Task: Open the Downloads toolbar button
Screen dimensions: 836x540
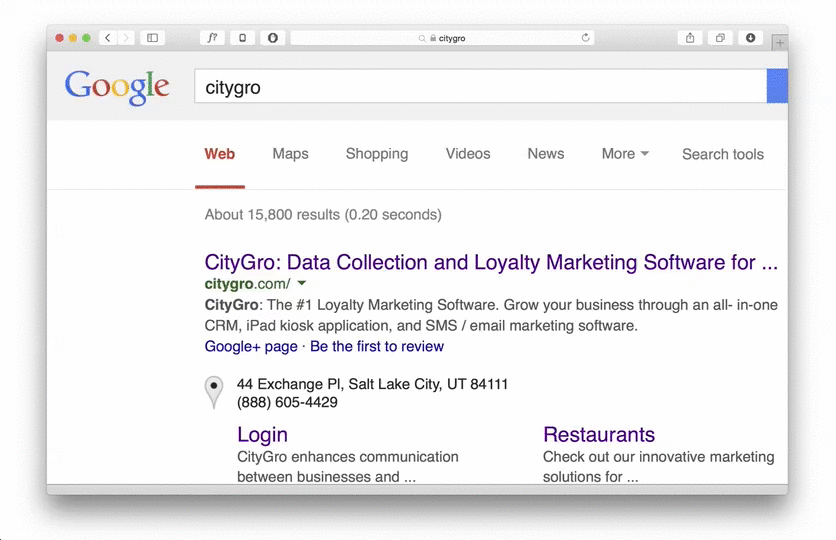Action: pos(751,38)
